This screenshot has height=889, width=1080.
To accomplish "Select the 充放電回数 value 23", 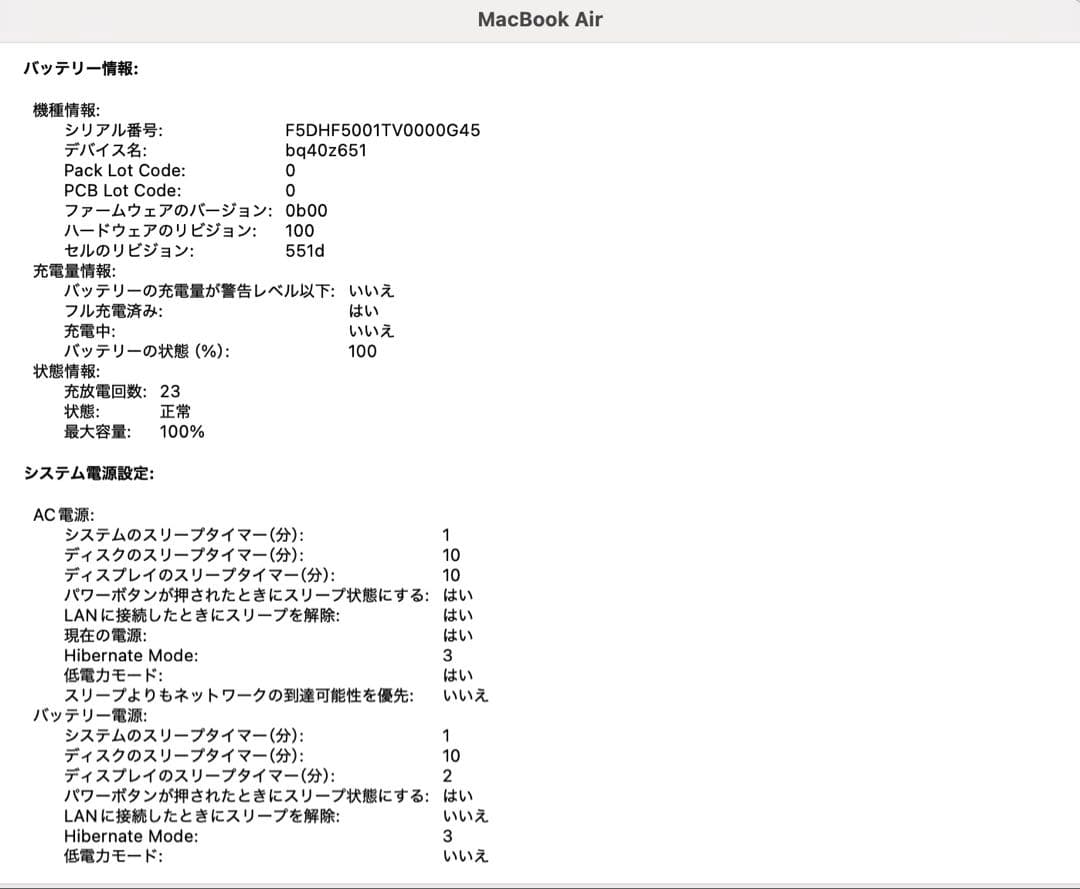I will pos(171,391).
